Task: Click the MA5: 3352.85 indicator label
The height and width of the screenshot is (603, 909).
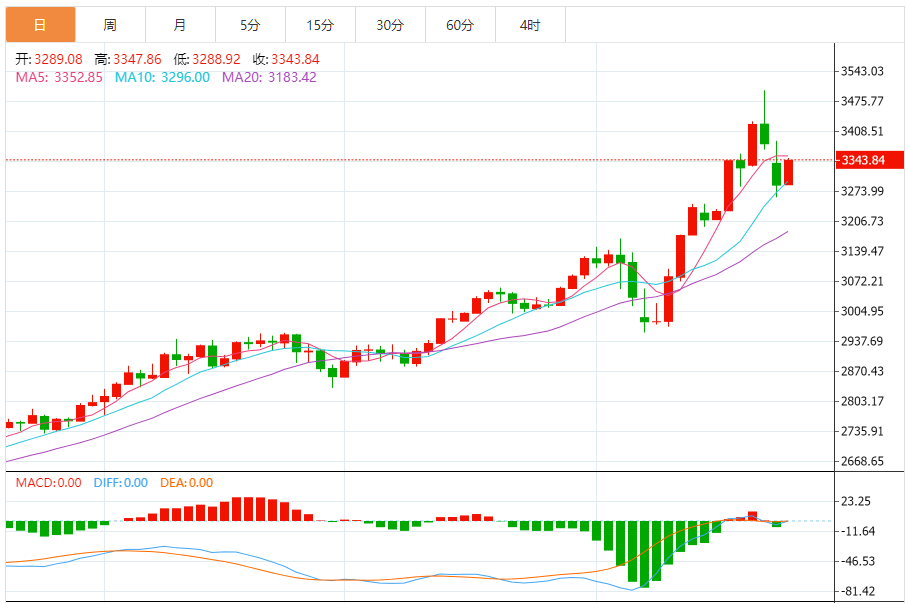Action: click(59, 77)
